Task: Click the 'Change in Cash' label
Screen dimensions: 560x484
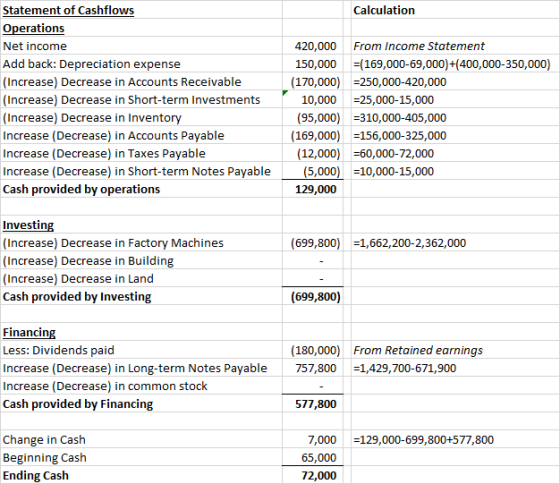Action: point(44,440)
